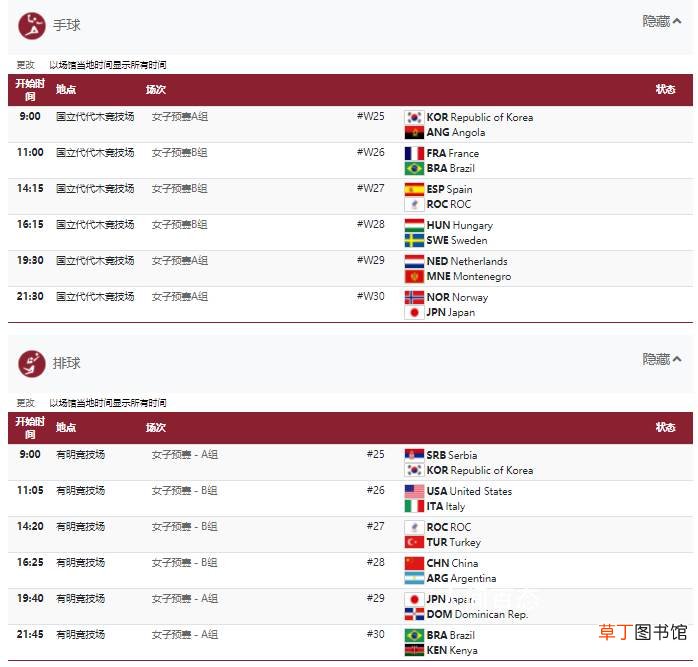Click the volleyball sport pictogram icon
This screenshot has height=667, width=698.
point(32,363)
